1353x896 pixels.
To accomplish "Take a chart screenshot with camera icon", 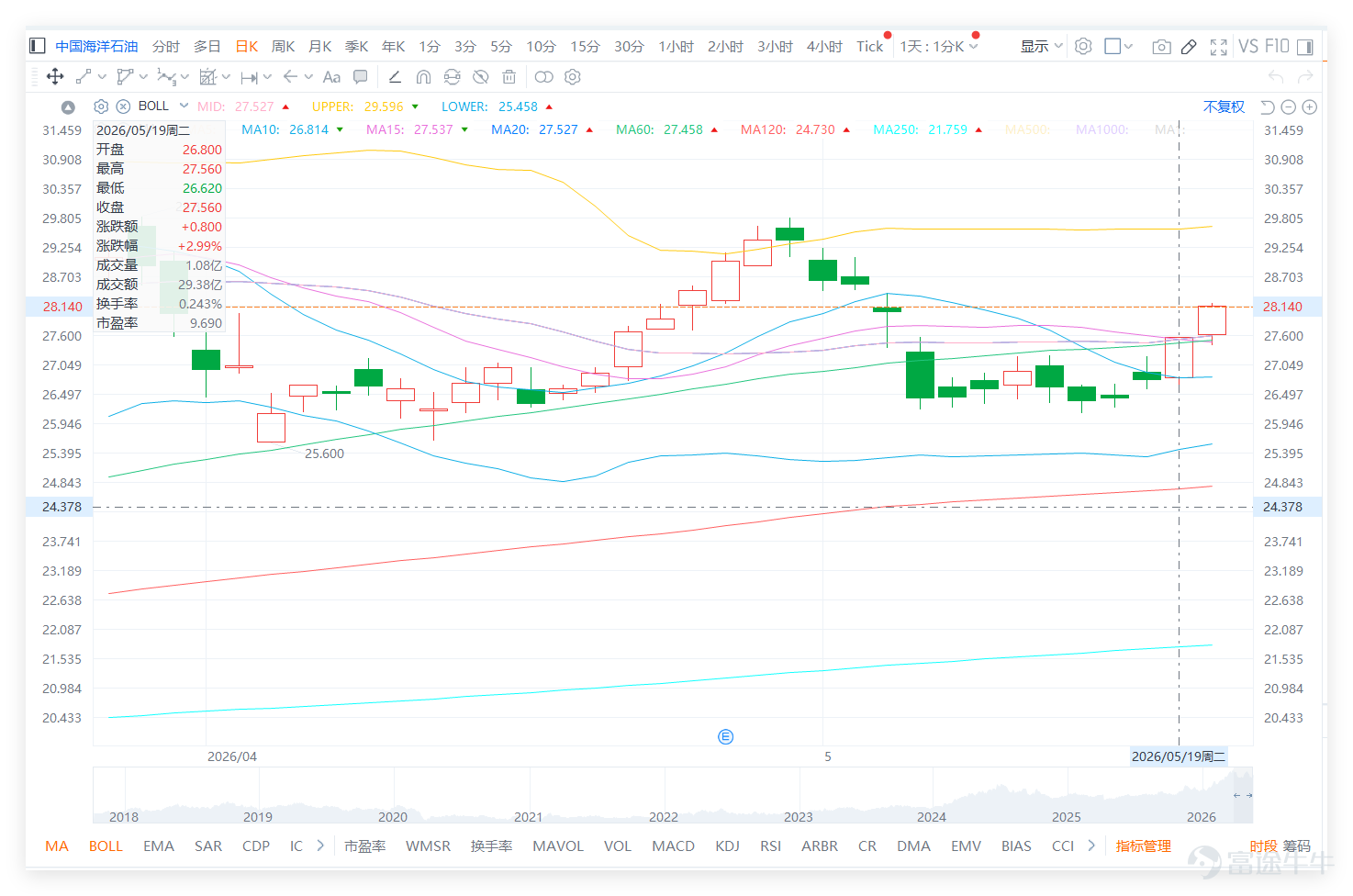I will point(1161,47).
